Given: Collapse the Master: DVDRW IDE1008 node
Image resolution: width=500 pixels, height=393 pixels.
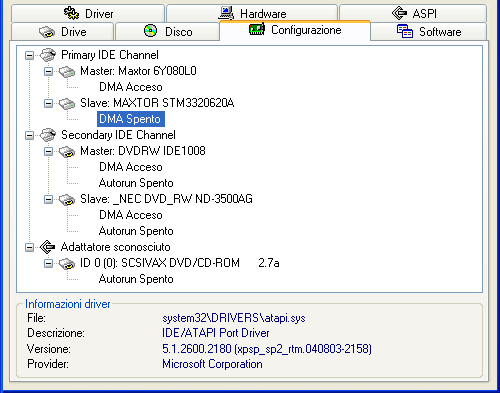Looking at the screenshot, I should 48,151.
